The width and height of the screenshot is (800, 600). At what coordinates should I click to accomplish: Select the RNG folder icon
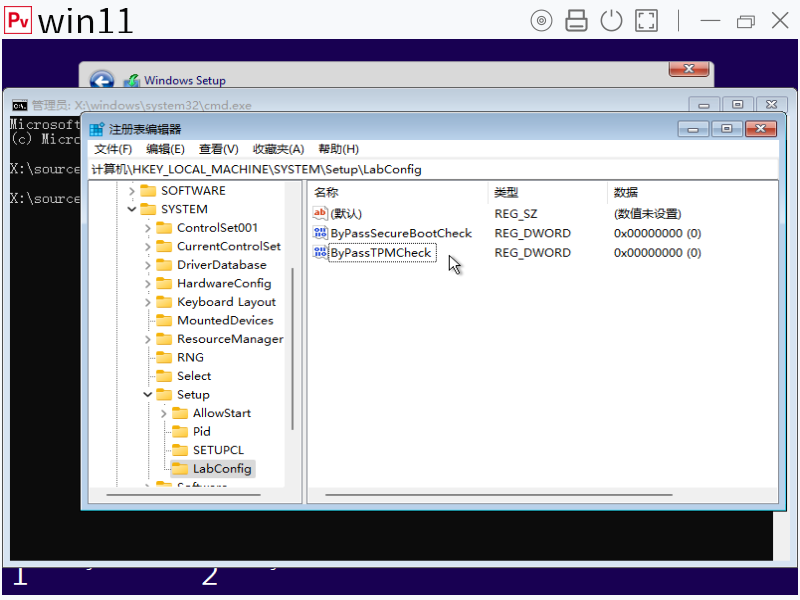coord(164,357)
